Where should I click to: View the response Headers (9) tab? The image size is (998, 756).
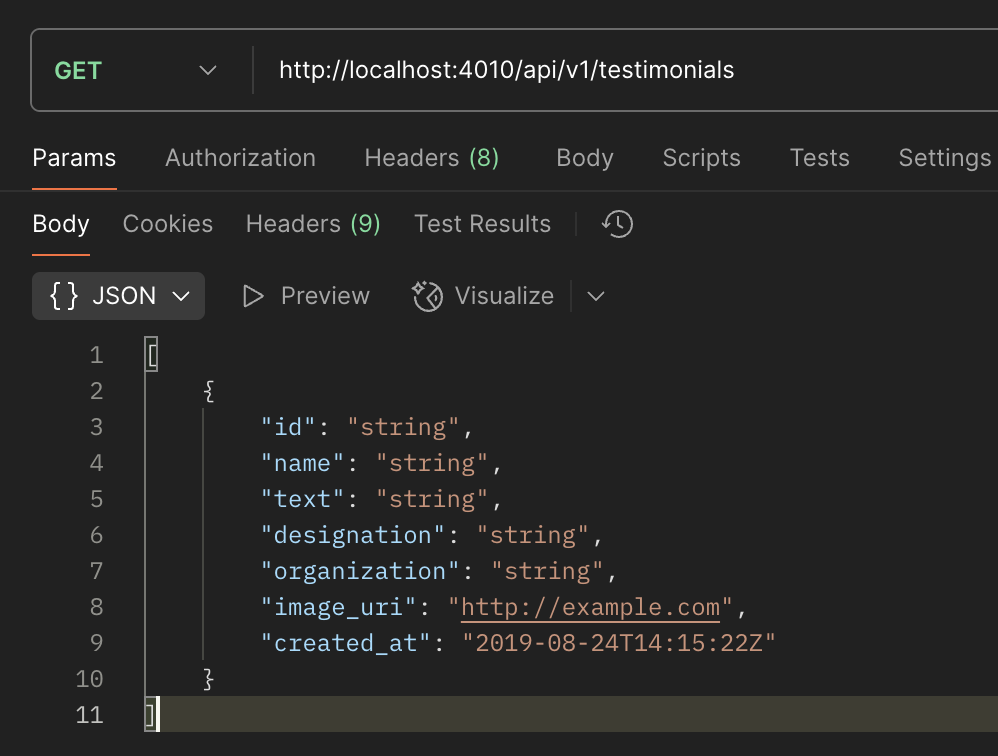[313, 224]
